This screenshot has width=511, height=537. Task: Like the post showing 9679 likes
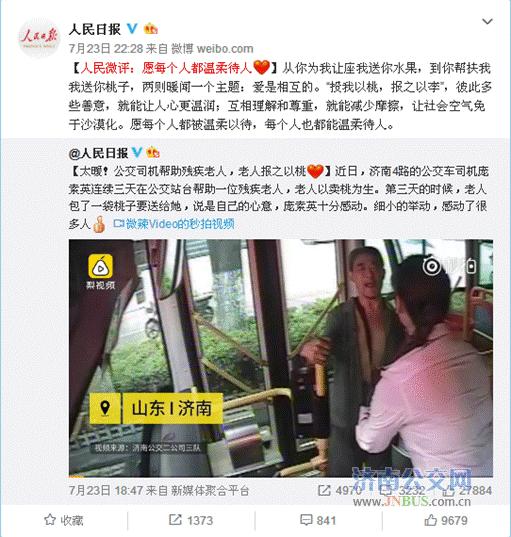click(x=446, y=520)
